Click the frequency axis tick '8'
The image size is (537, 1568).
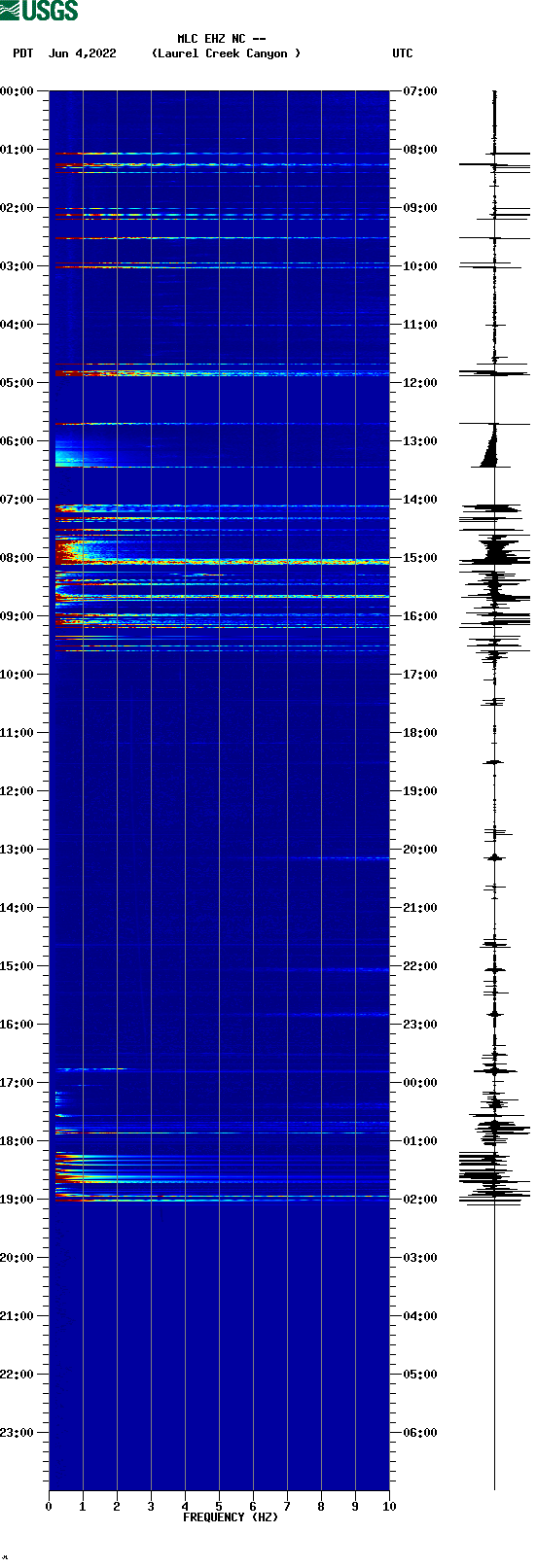(321, 1507)
